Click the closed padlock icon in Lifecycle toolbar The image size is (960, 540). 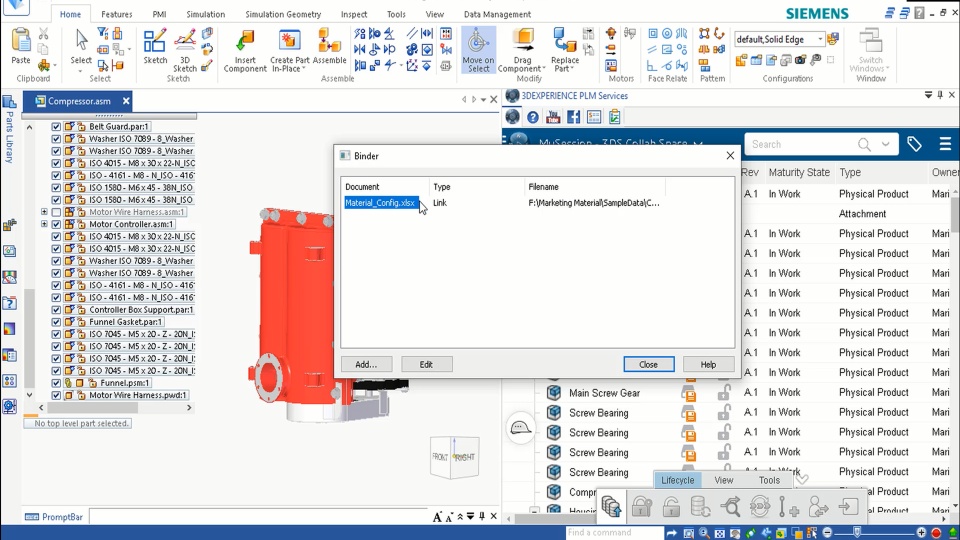point(642,507)
